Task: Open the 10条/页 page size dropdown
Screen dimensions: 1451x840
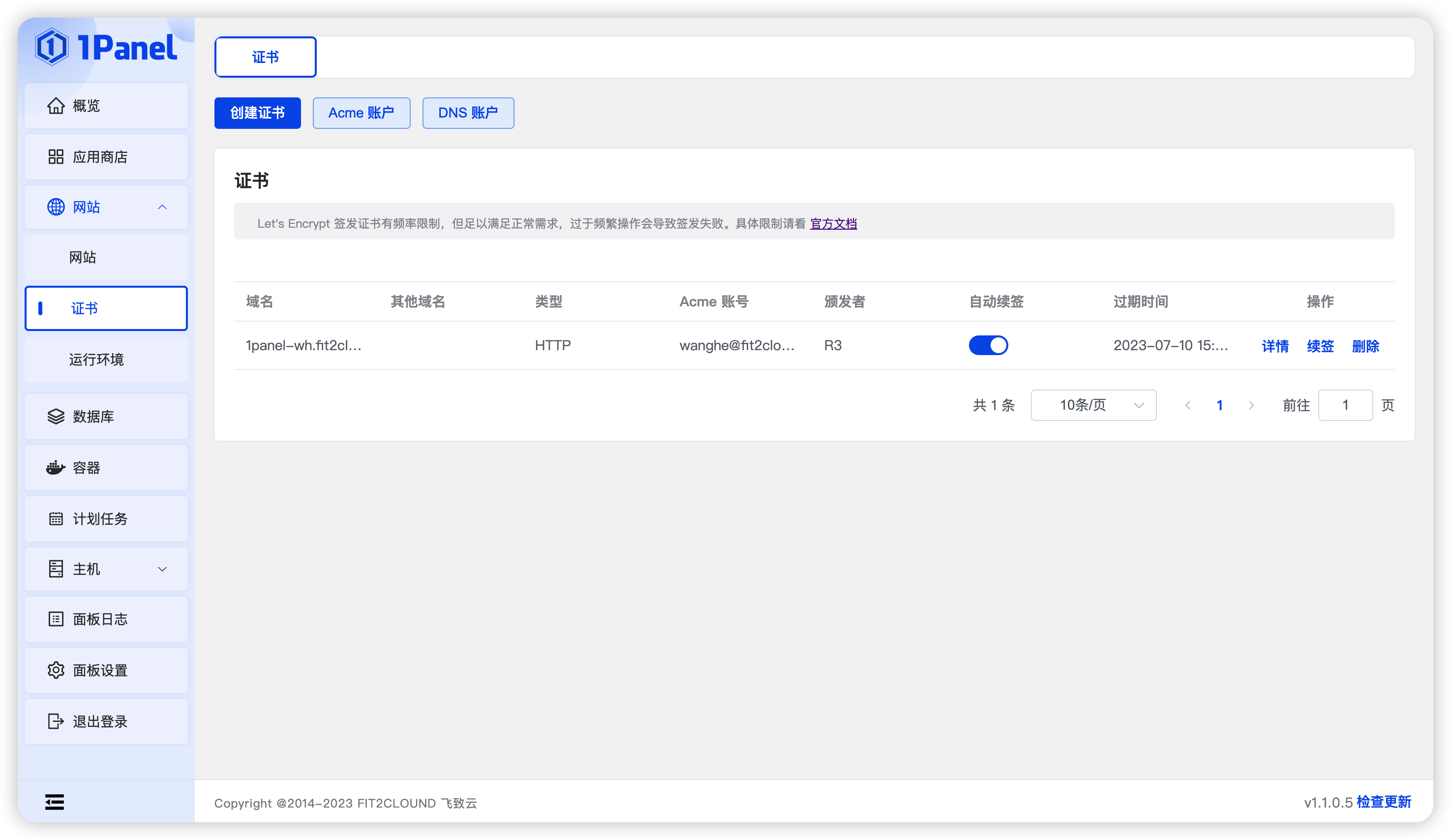Action: click(x=1093, y=405)
